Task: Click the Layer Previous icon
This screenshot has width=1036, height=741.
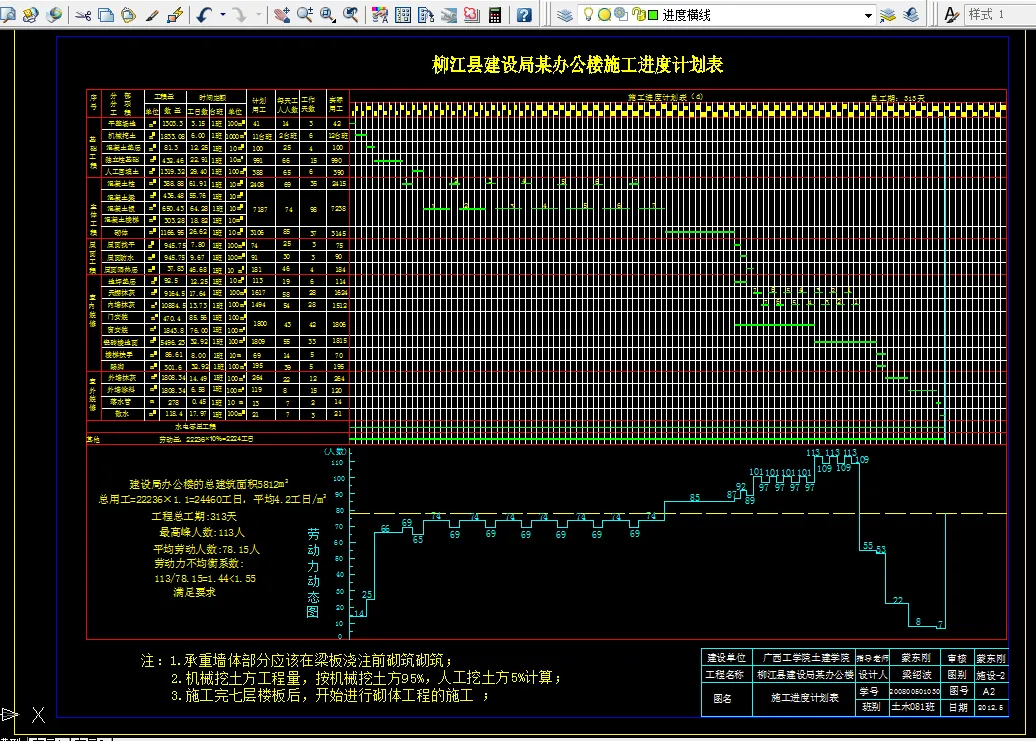Action: [x=911, y=15]
